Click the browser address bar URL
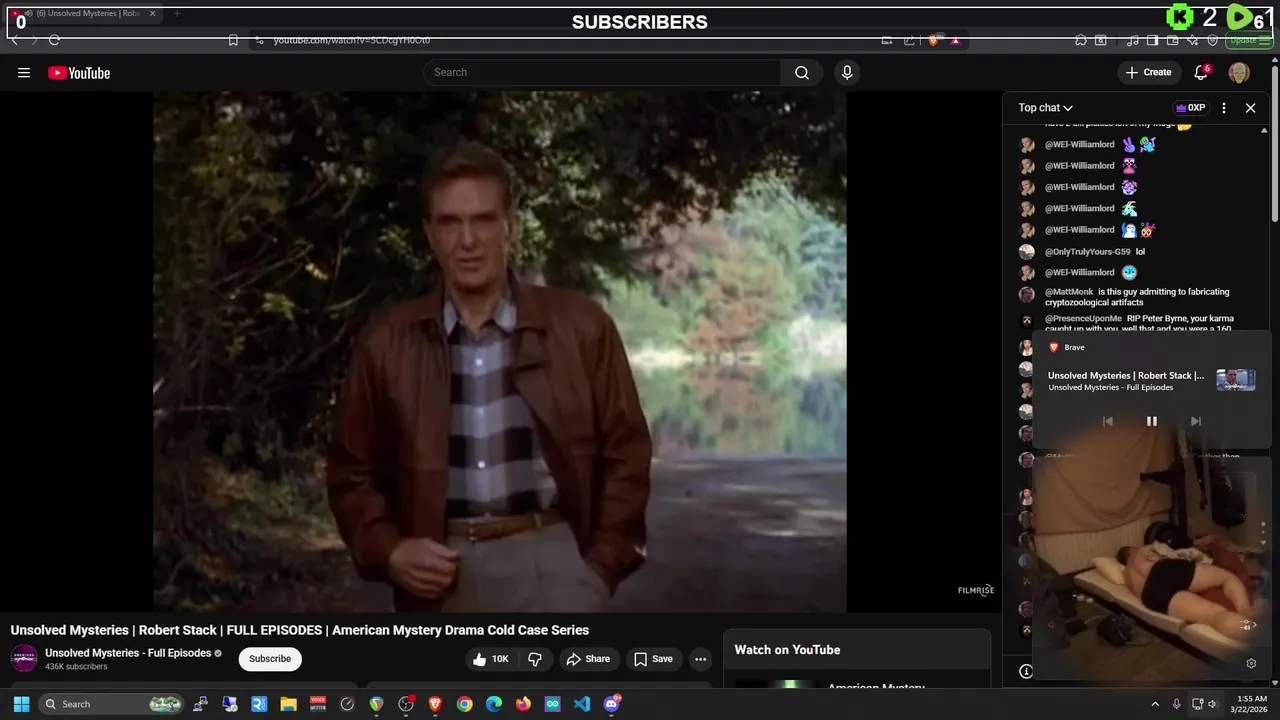Image resolution: width=1280 pixels, height=720 pixels. tap(352, 40)
